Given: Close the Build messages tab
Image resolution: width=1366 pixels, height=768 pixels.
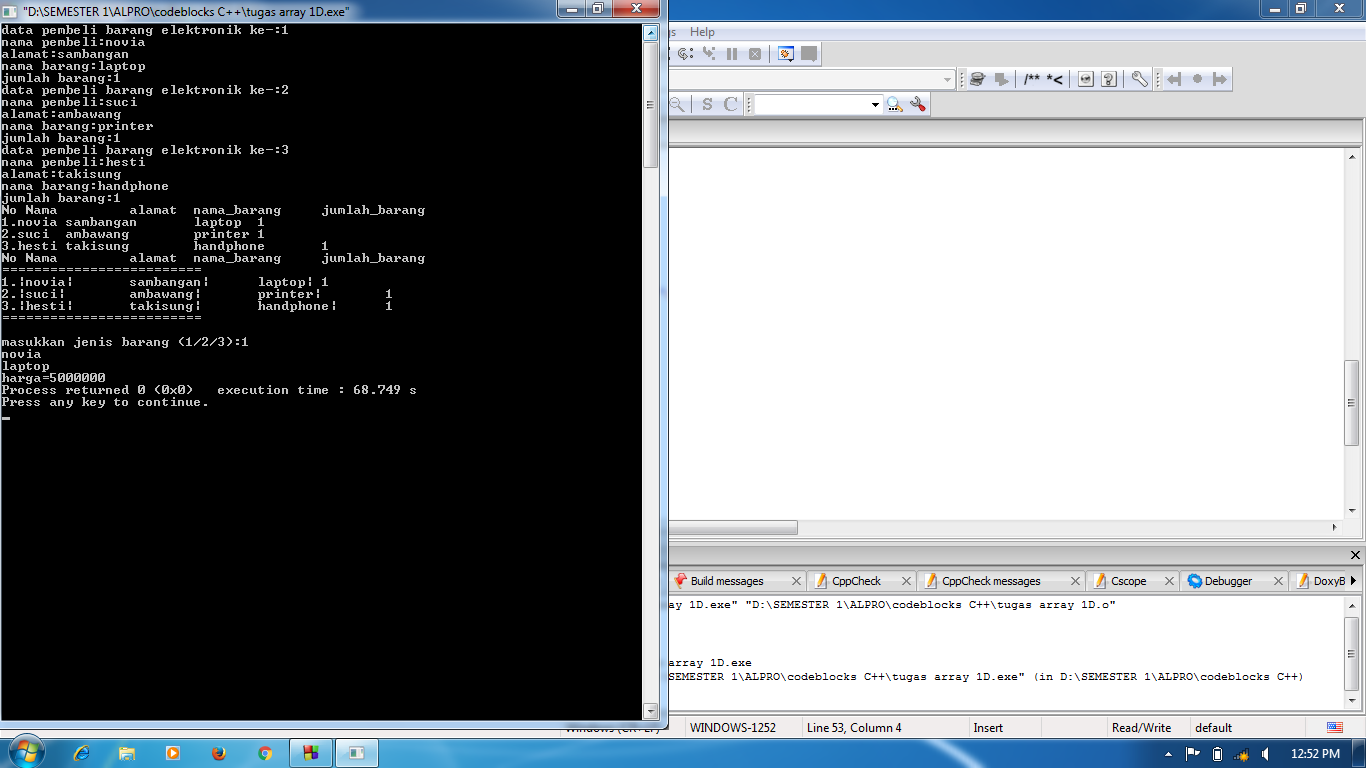Looking at the screenshot, I should (x=796, y=581).
